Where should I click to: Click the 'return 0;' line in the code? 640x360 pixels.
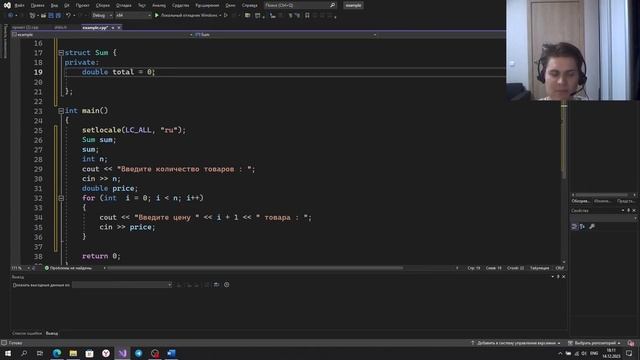101,256
